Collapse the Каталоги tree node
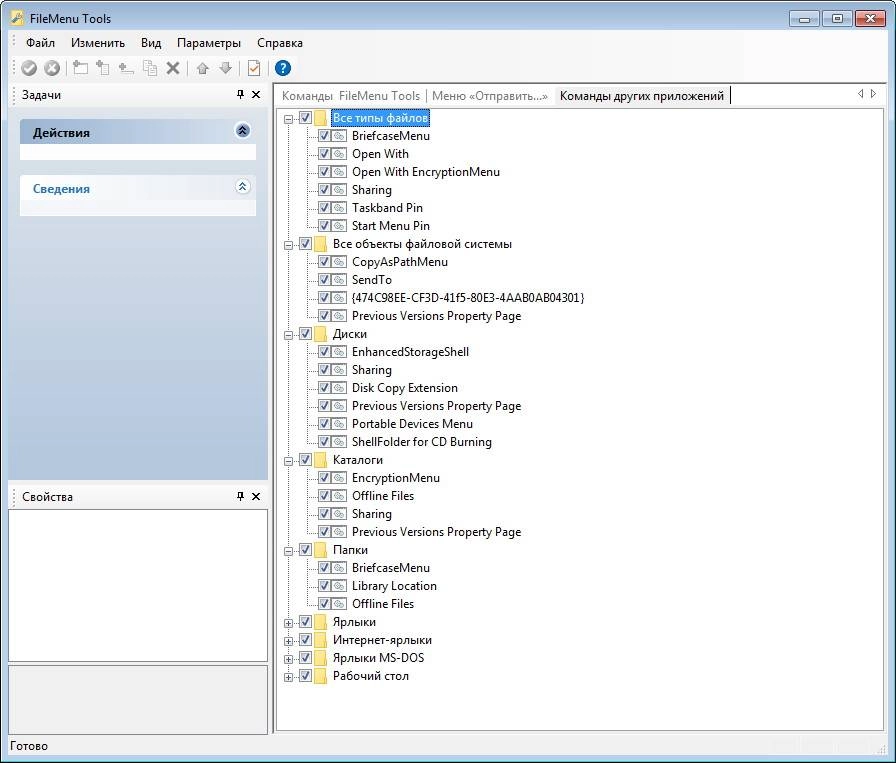The width and height of the screenshot is (896, 763). (289, 461)
